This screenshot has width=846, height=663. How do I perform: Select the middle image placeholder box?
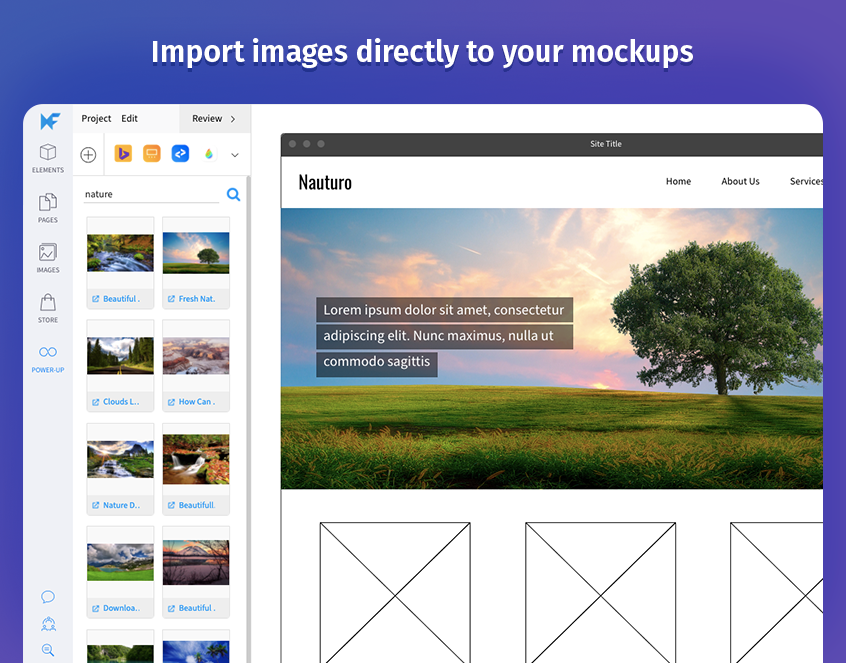600,592
